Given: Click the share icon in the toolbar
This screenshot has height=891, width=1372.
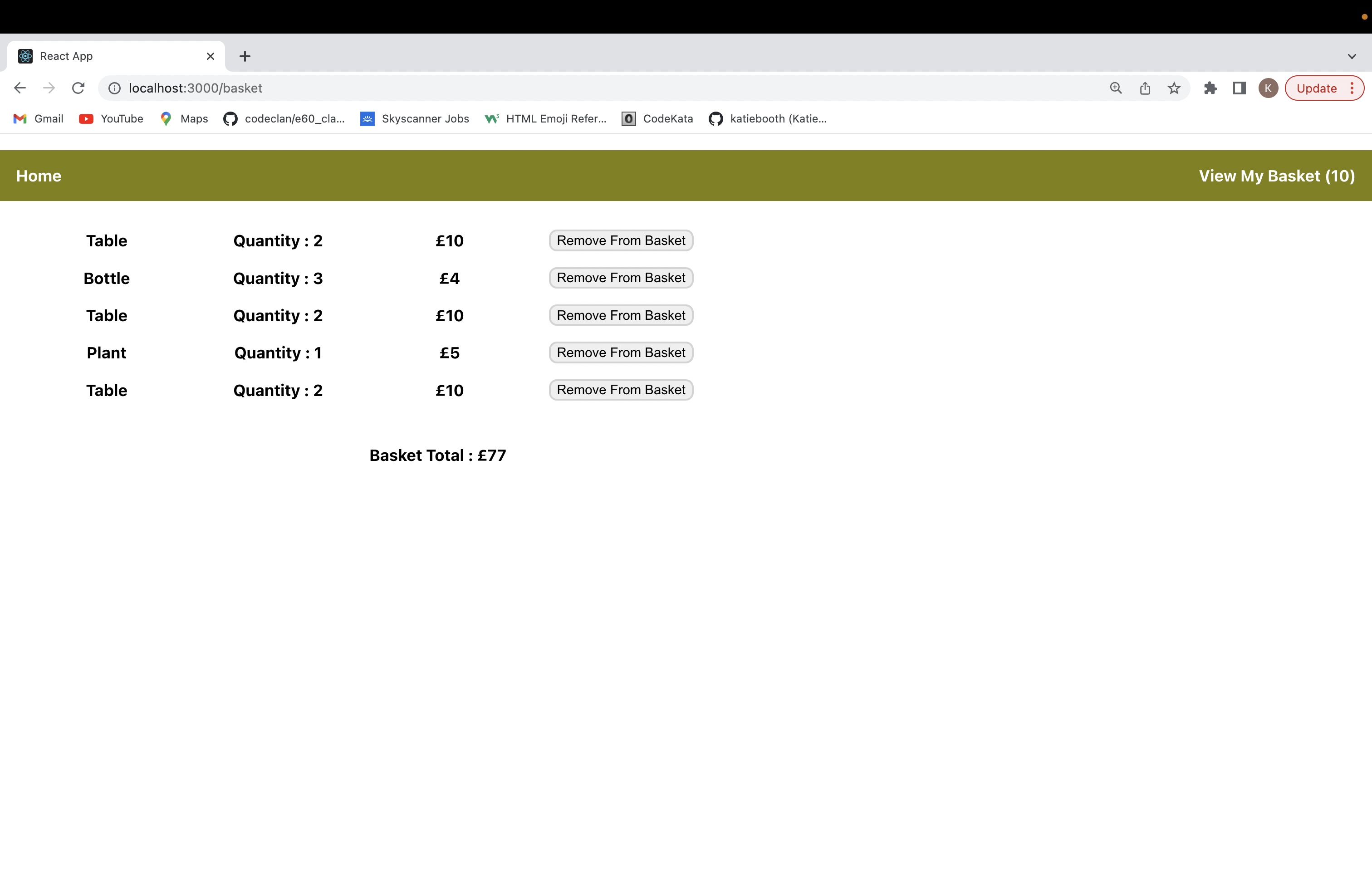Looking at the screenshot, I should [x=1145, y=88].
